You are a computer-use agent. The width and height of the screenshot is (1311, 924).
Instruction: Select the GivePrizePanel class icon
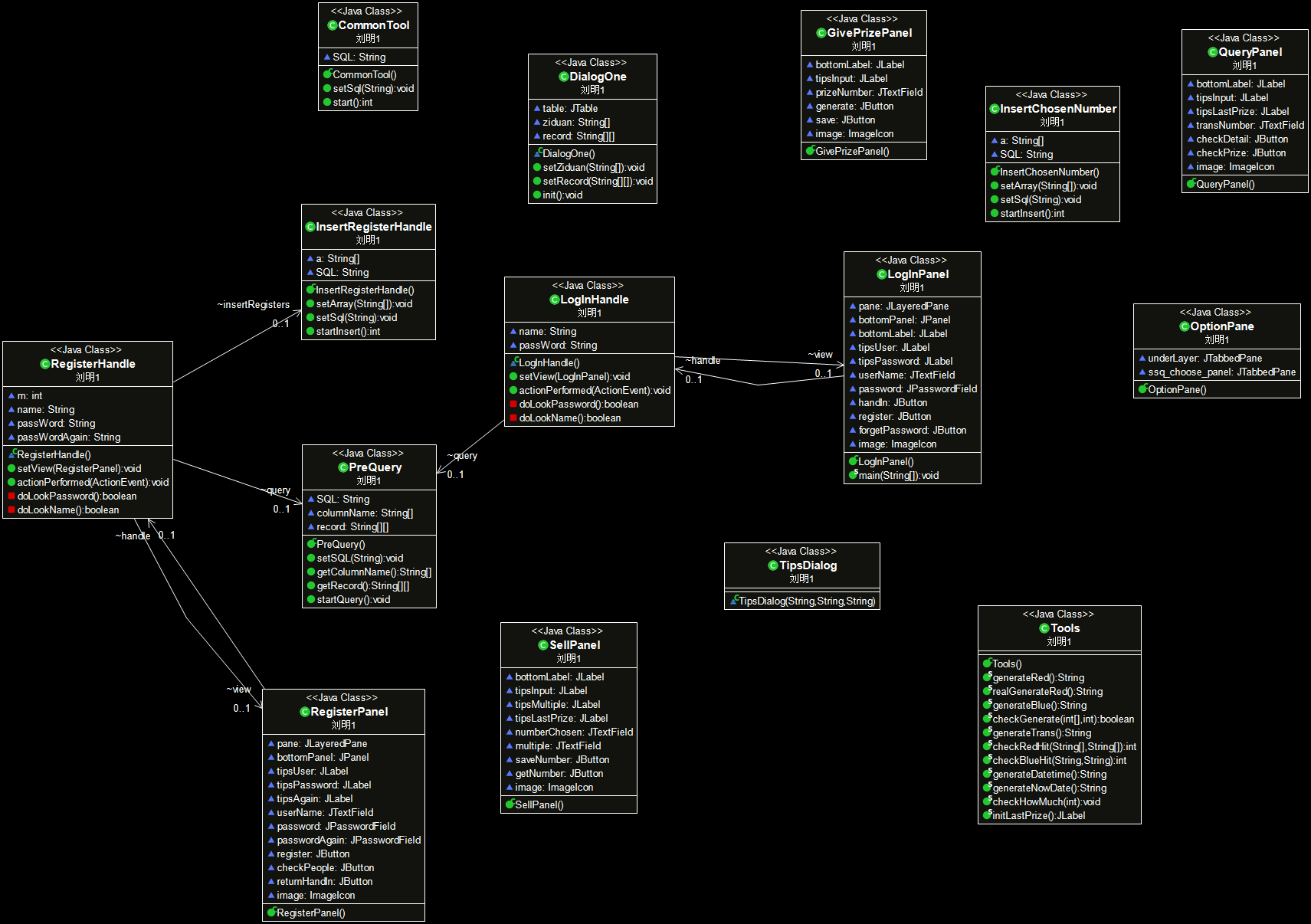(821, 33)
